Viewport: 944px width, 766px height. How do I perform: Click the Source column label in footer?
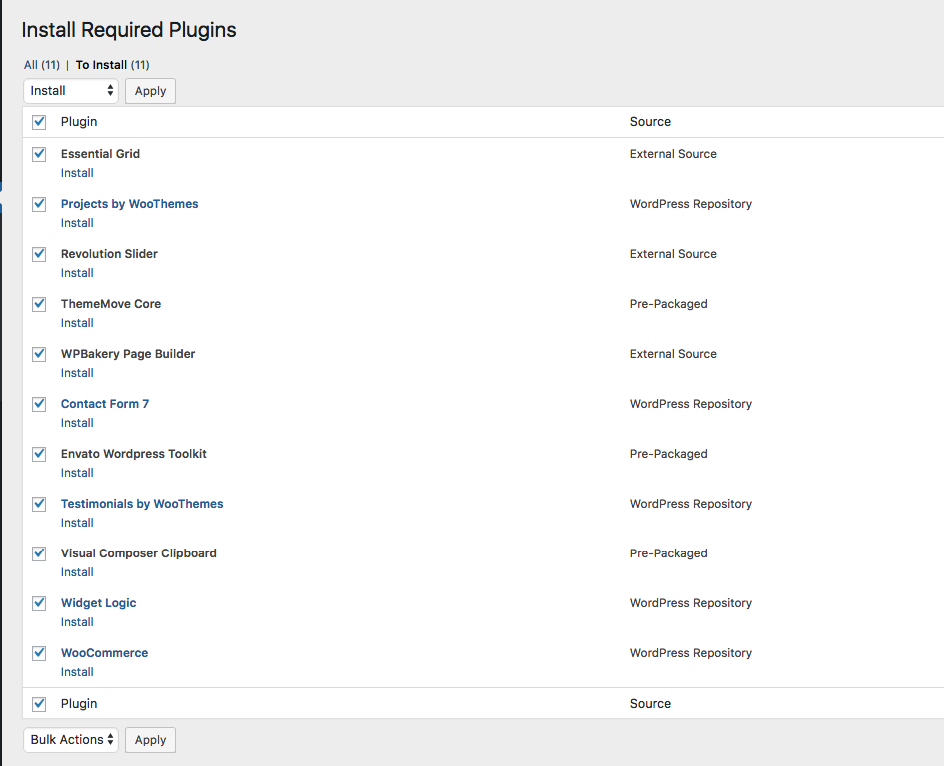(650, 703)
